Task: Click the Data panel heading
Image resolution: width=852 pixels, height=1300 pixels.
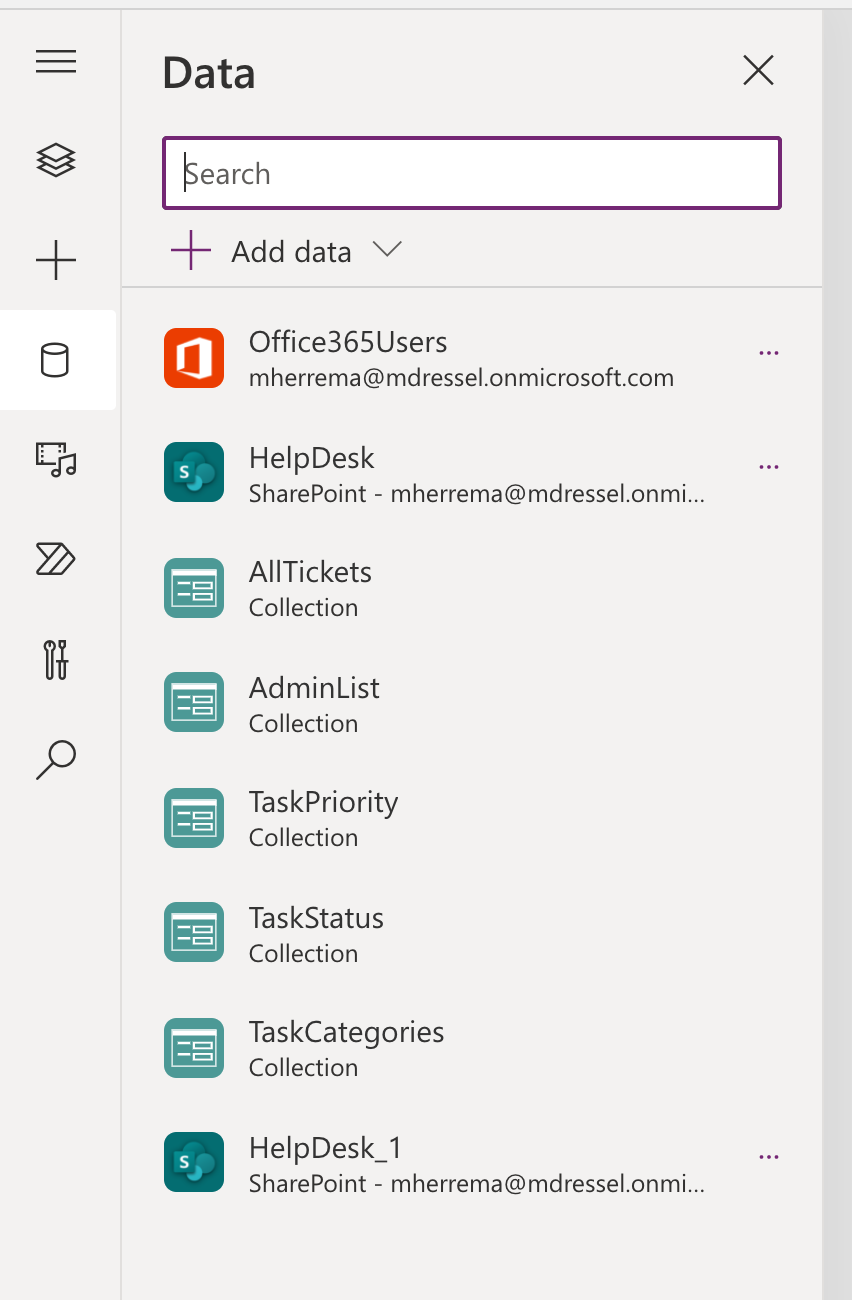Action: pos(209,73)
